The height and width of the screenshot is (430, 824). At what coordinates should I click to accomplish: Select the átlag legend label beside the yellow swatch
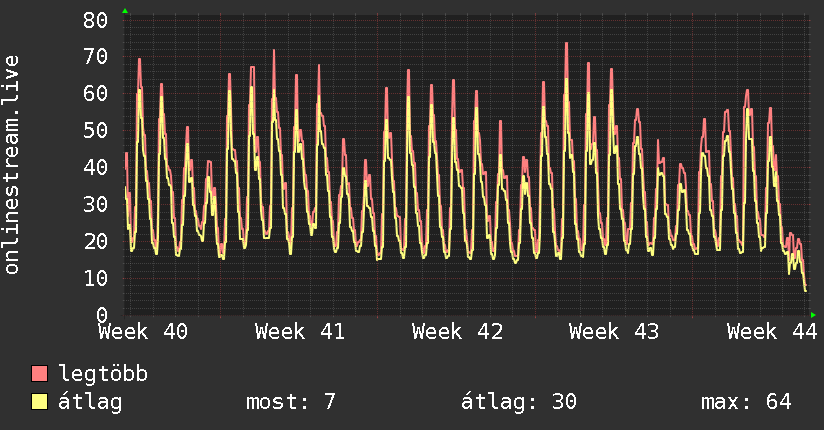(90, 402)
